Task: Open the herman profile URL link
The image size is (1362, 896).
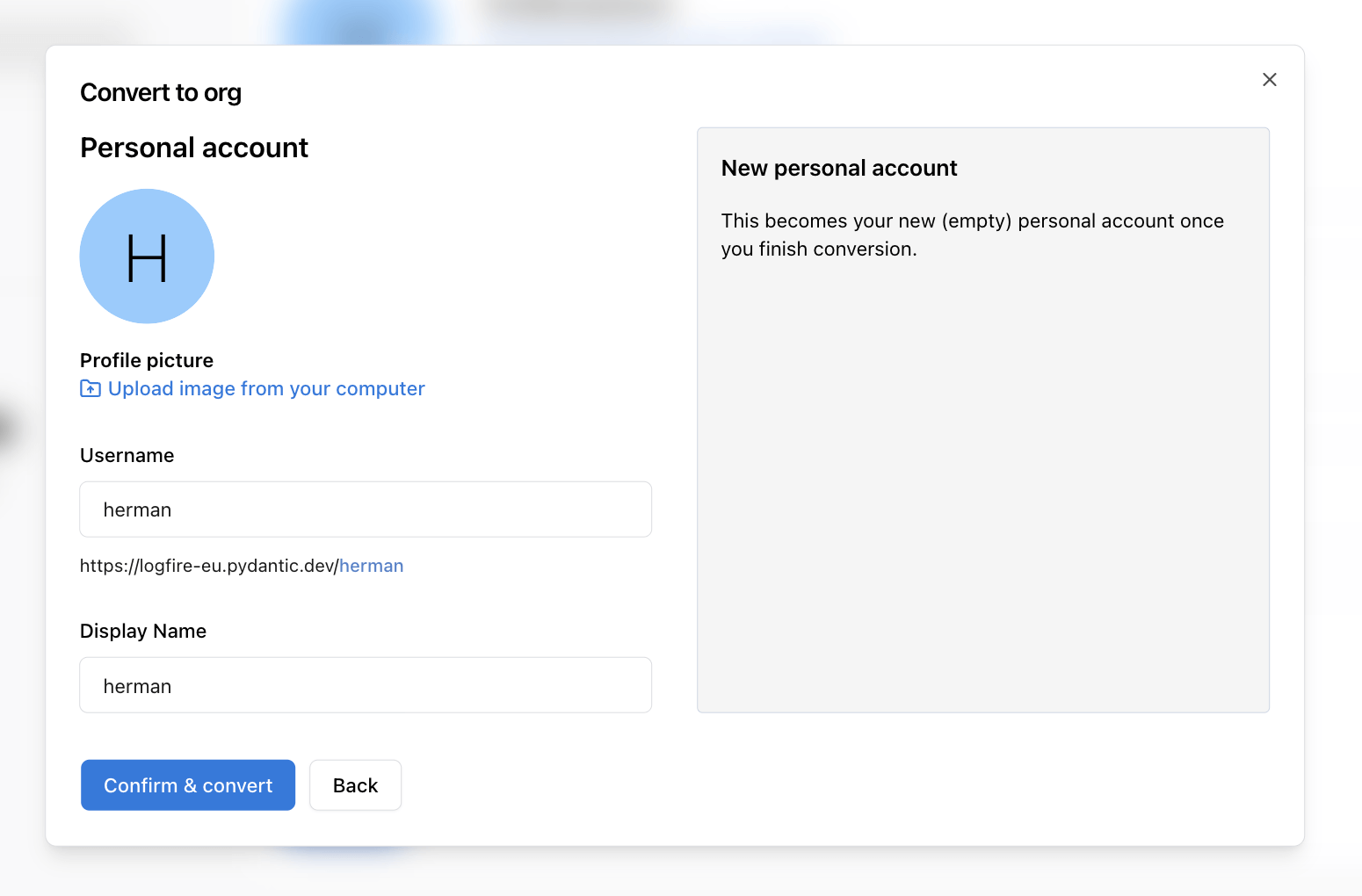Action: tap(371, 566)
